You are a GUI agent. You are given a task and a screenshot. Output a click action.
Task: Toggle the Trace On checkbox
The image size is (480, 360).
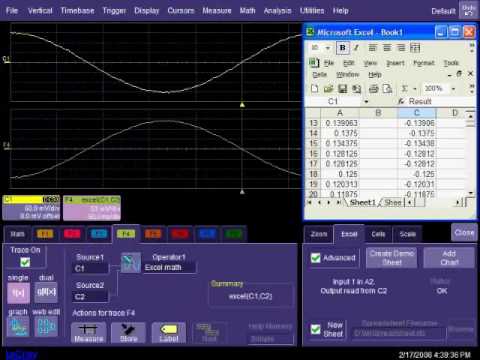click(25, 262)
